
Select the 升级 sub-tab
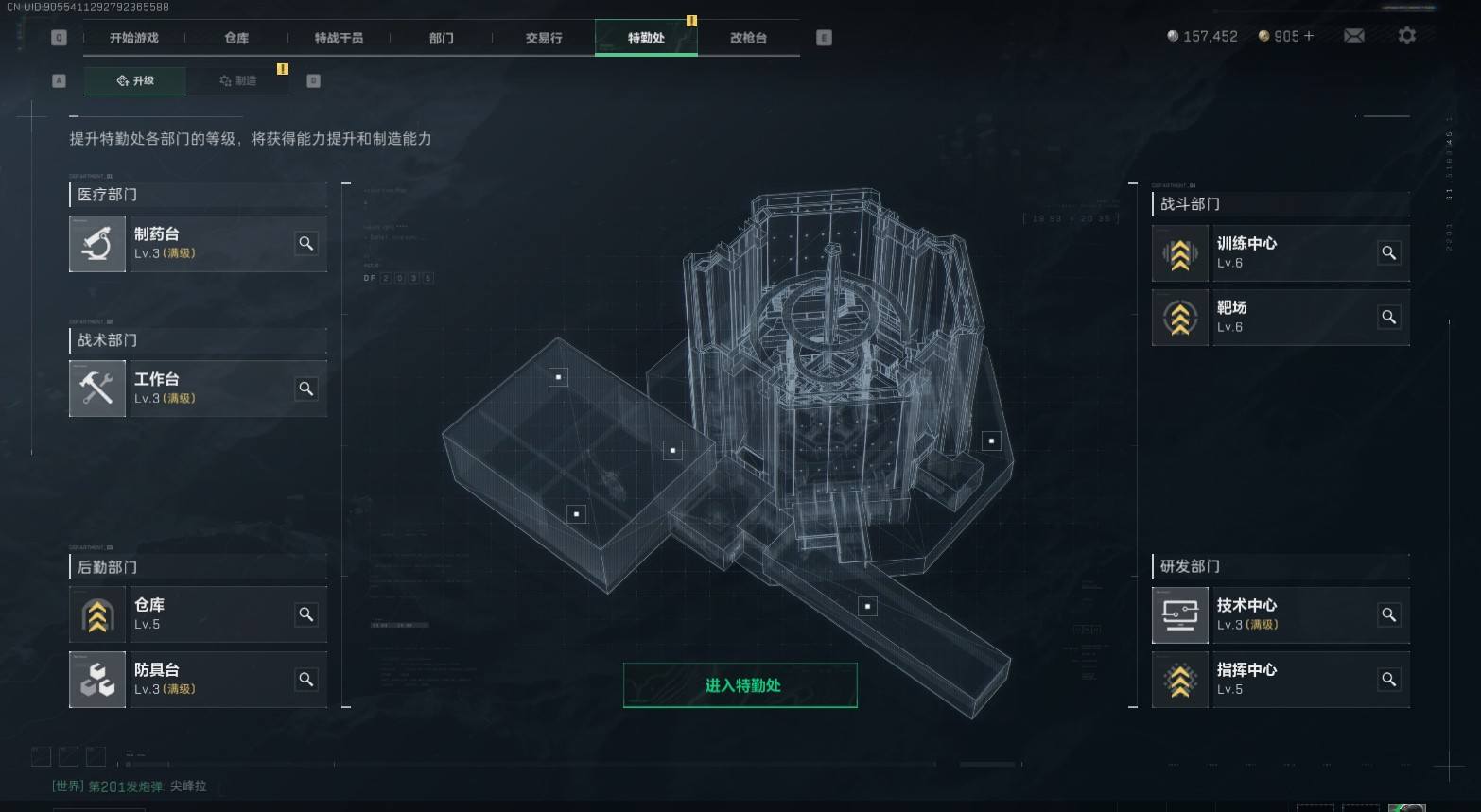click(135, 80)
